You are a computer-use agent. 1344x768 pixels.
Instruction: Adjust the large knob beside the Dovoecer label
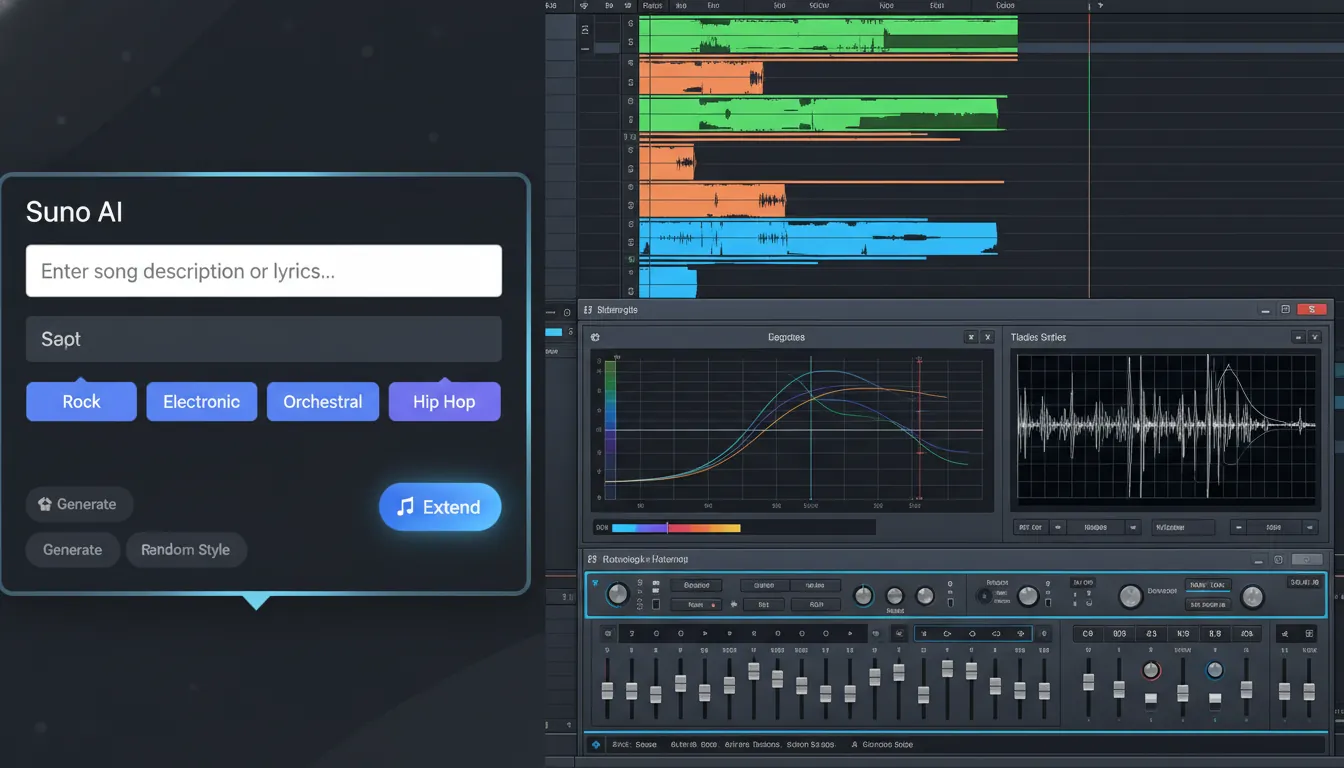[1130, 596]
